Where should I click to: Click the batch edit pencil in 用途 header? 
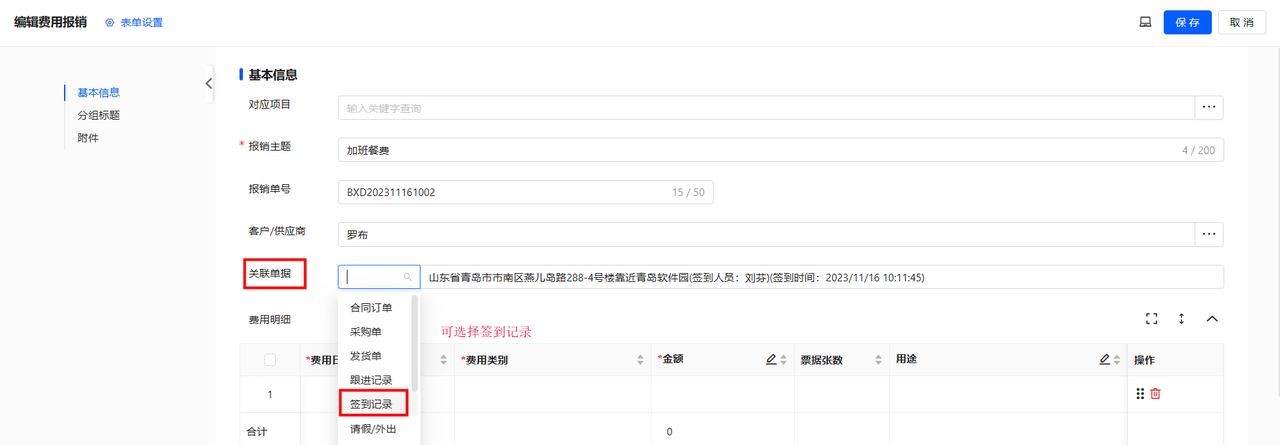pos(1105,359)
